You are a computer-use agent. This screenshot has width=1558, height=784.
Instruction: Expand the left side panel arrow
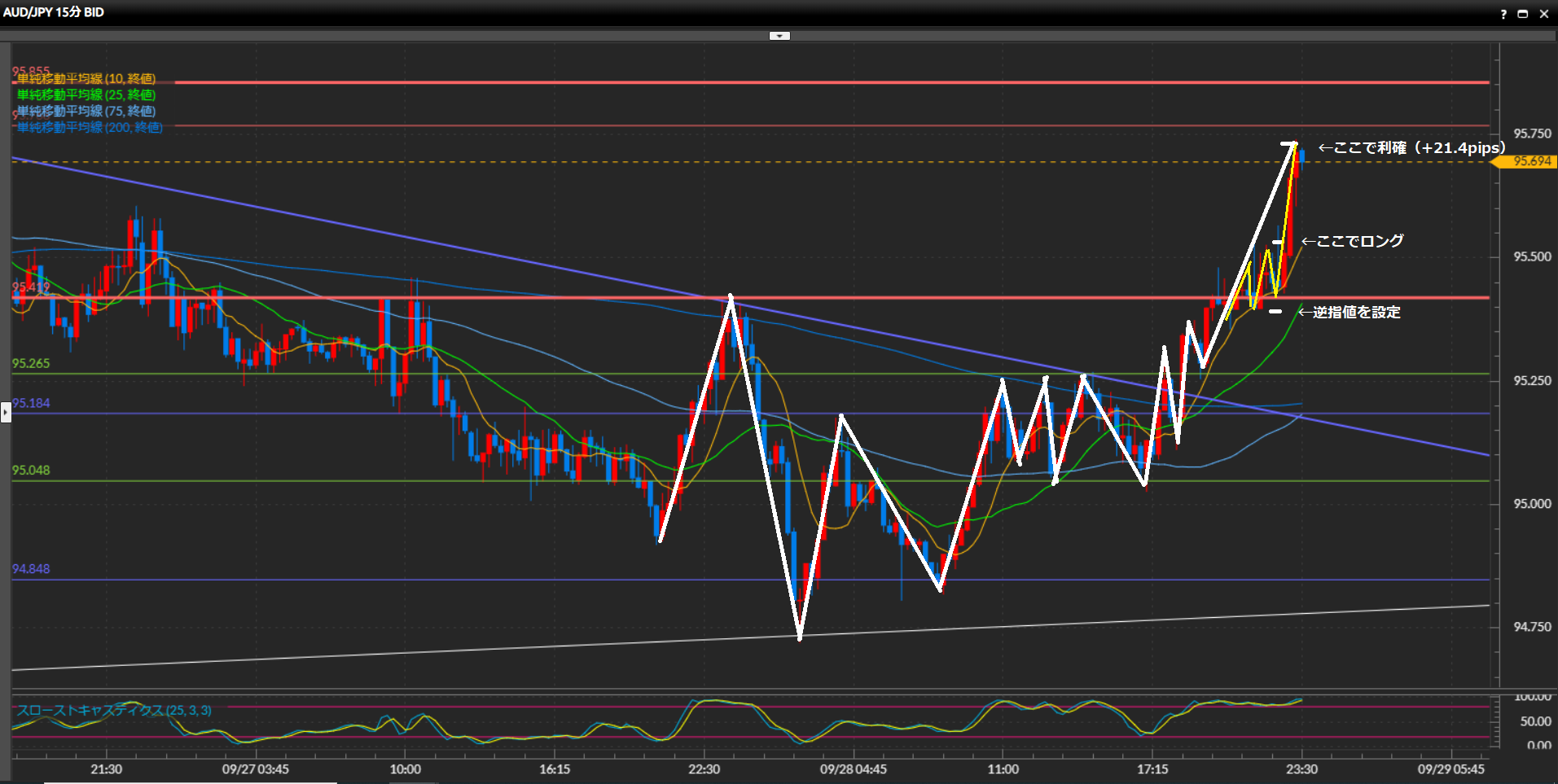[6, 413]
